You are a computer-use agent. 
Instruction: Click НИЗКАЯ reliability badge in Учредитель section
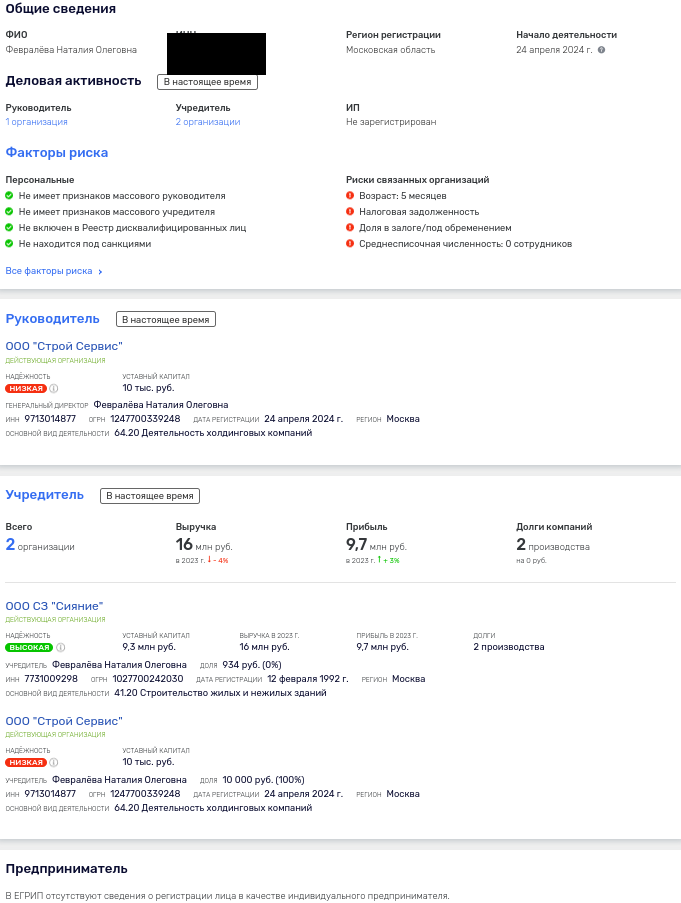coord(26,762)
